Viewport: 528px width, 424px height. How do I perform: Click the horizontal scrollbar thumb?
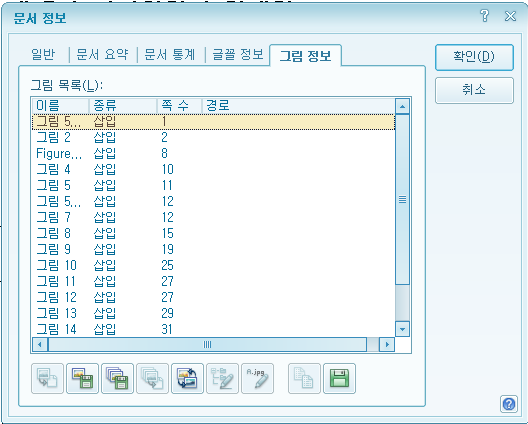pyautogui.click(x=207, y=345)
